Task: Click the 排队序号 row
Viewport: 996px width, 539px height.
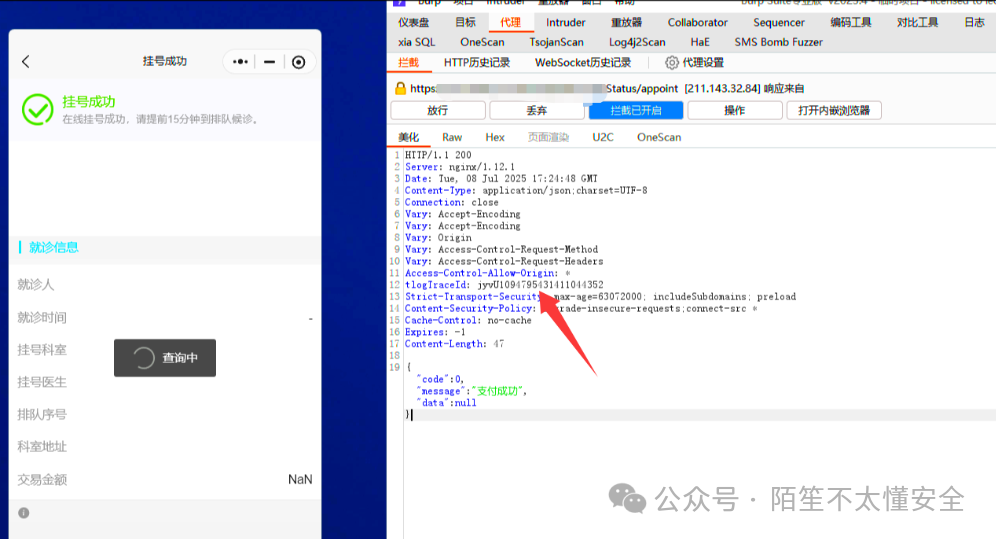Action: click(x=165, y=415)
